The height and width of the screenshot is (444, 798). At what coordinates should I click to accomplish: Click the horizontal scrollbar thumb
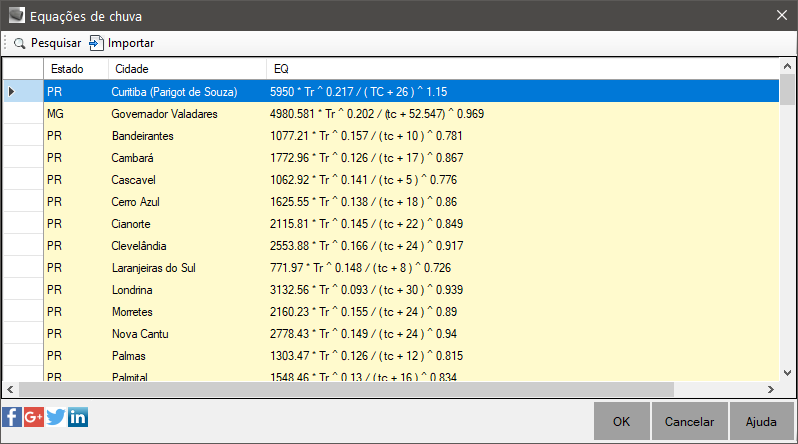tap(346, 390)
